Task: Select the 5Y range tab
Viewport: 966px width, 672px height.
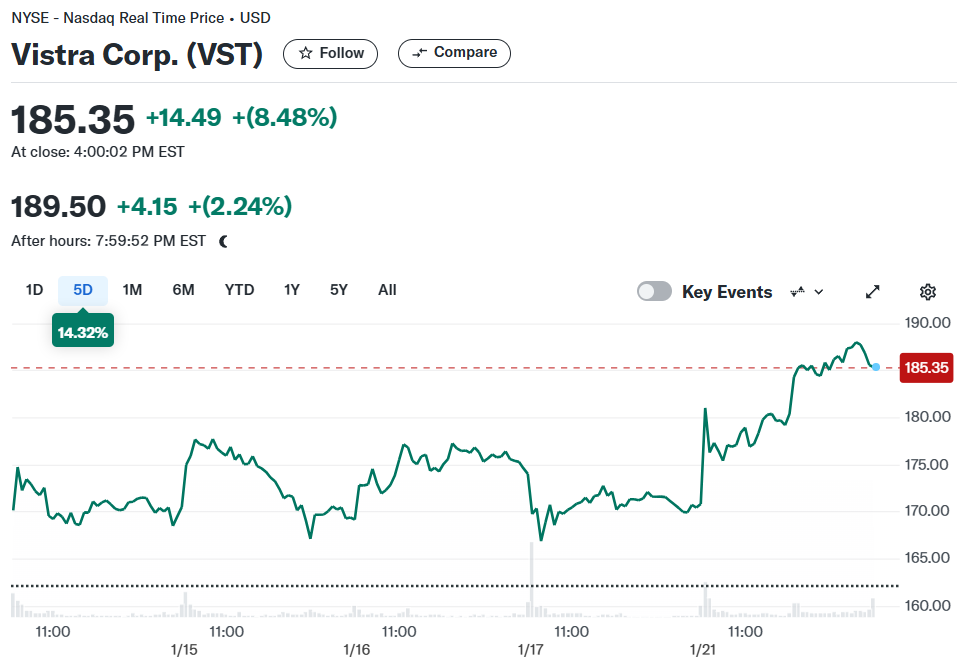Action: [339, 290]
